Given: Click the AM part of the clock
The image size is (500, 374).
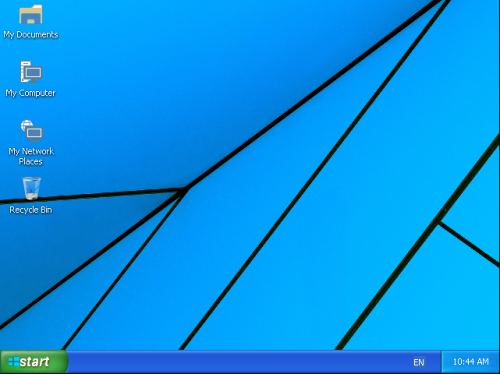Looking at the screenshot, I should point(483,362).
